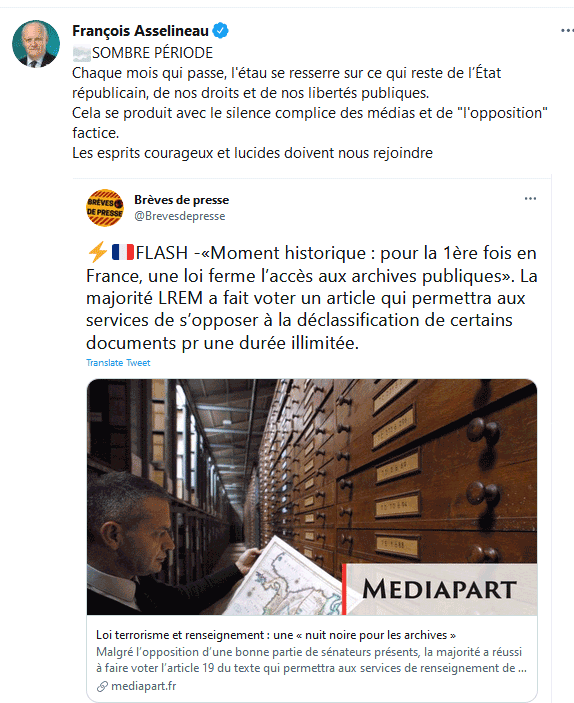Open the Mediapart archive photo thumbnail
Viewport: 574px width, 703px height.
312,497
